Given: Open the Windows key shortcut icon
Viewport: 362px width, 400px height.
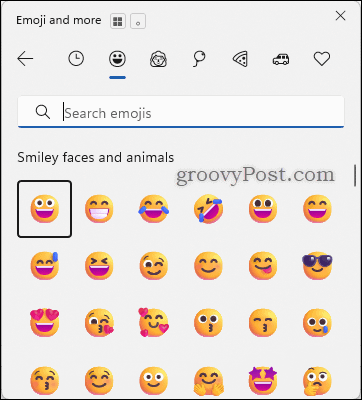Looking at the screenshot, I should (x=118, y=21).
